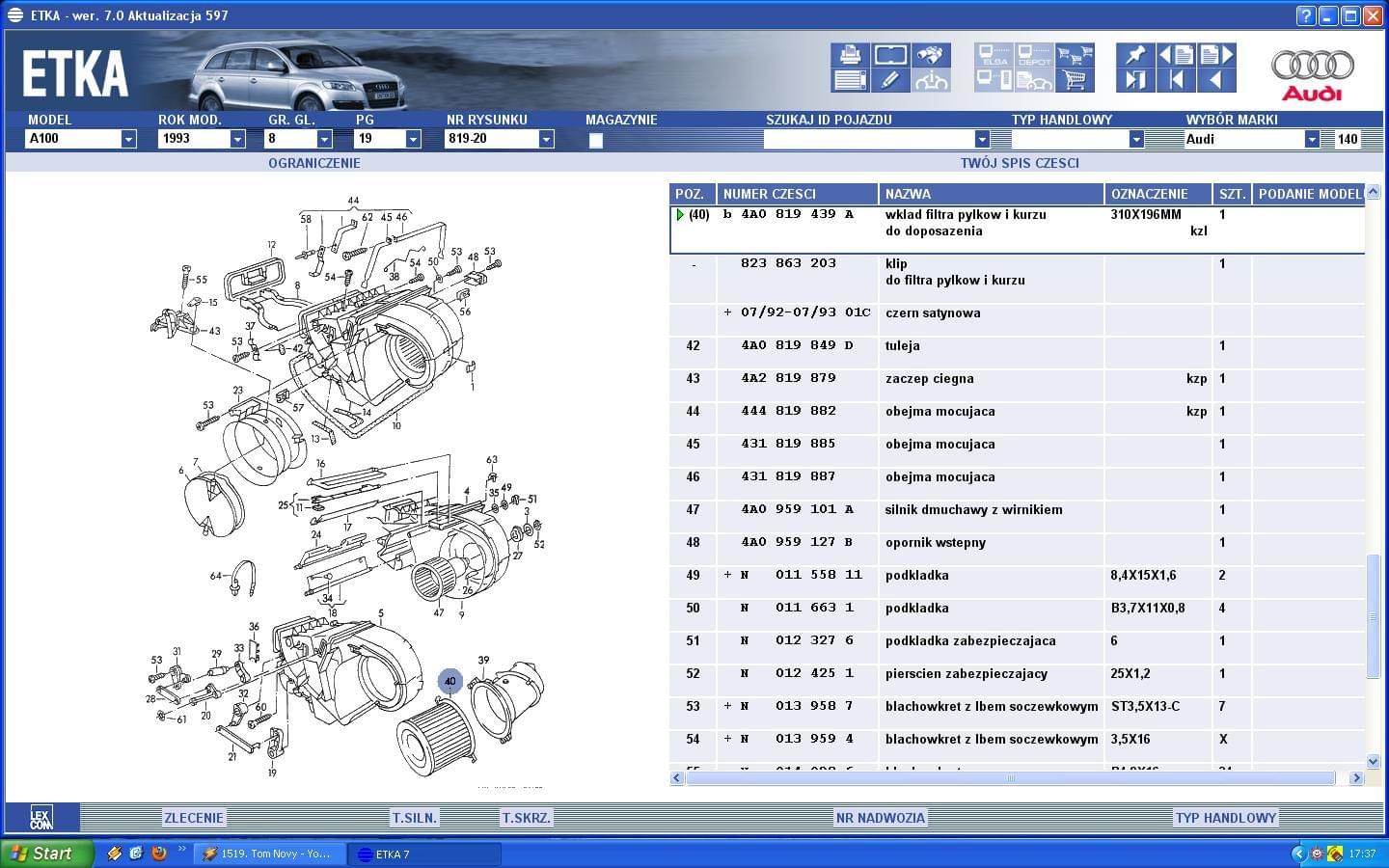Click the horizontal scrollbar thumb under the parts list

tap(1011, 777)
